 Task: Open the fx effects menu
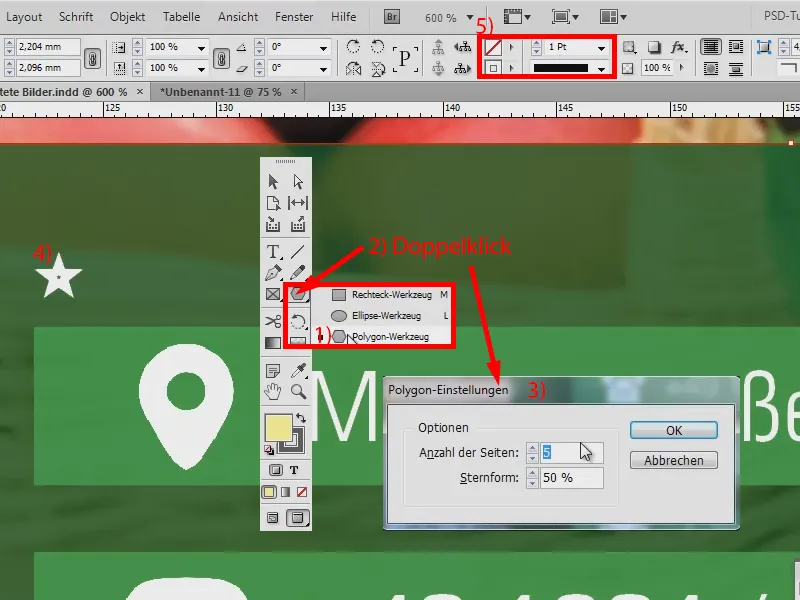[x=678, y=47]
